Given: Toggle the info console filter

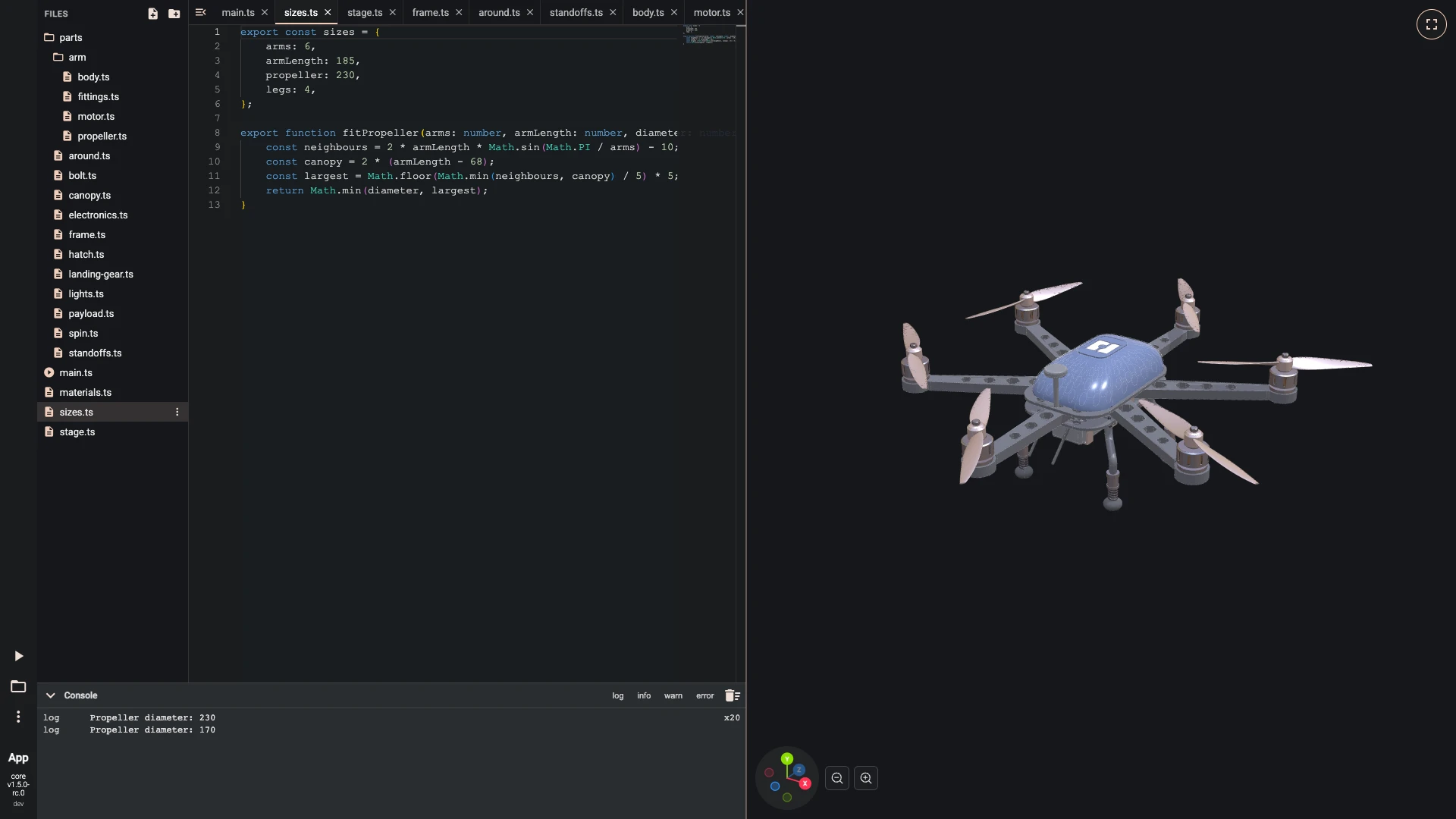Looking at the screenshot, I should coord(644,695).
